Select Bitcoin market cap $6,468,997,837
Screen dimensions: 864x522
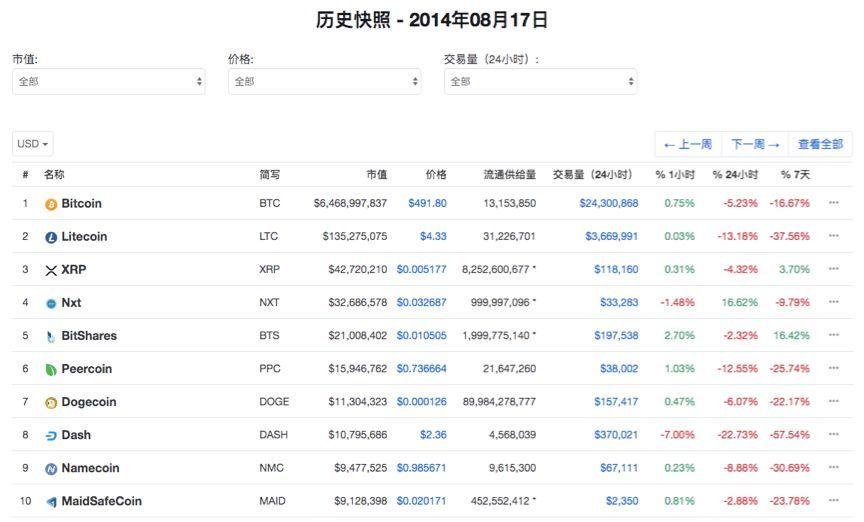350,203
